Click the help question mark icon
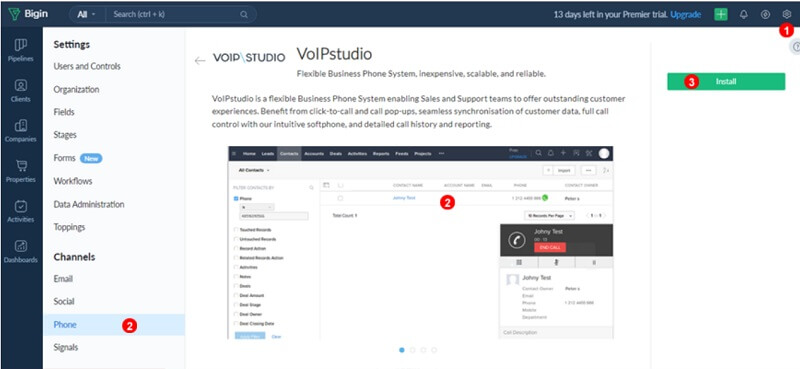The height and width of the screenshot is (369, 800). point(795,47)
